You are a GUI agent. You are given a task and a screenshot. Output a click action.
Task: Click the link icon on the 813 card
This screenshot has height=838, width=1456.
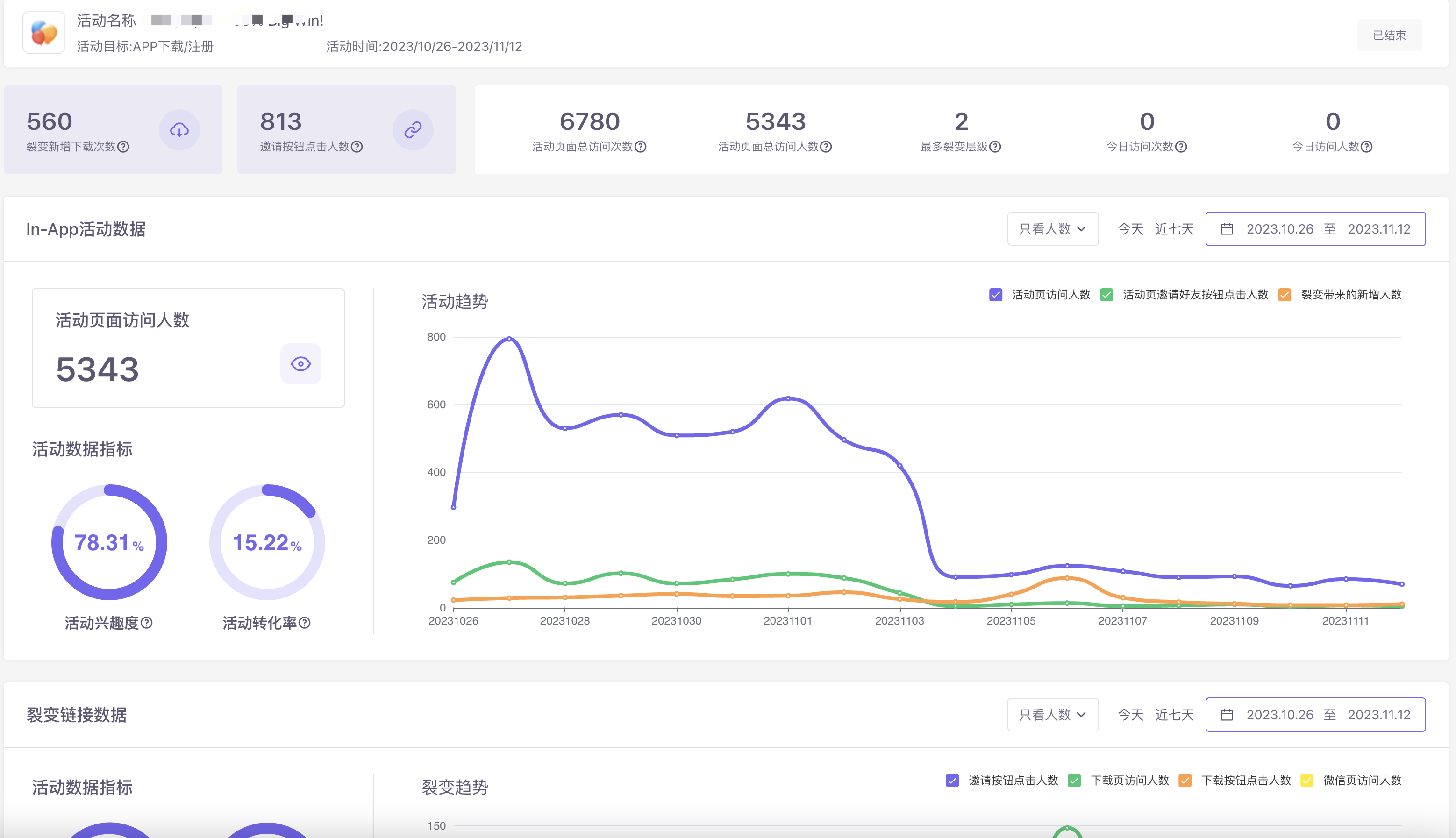(x=414, y=129)
